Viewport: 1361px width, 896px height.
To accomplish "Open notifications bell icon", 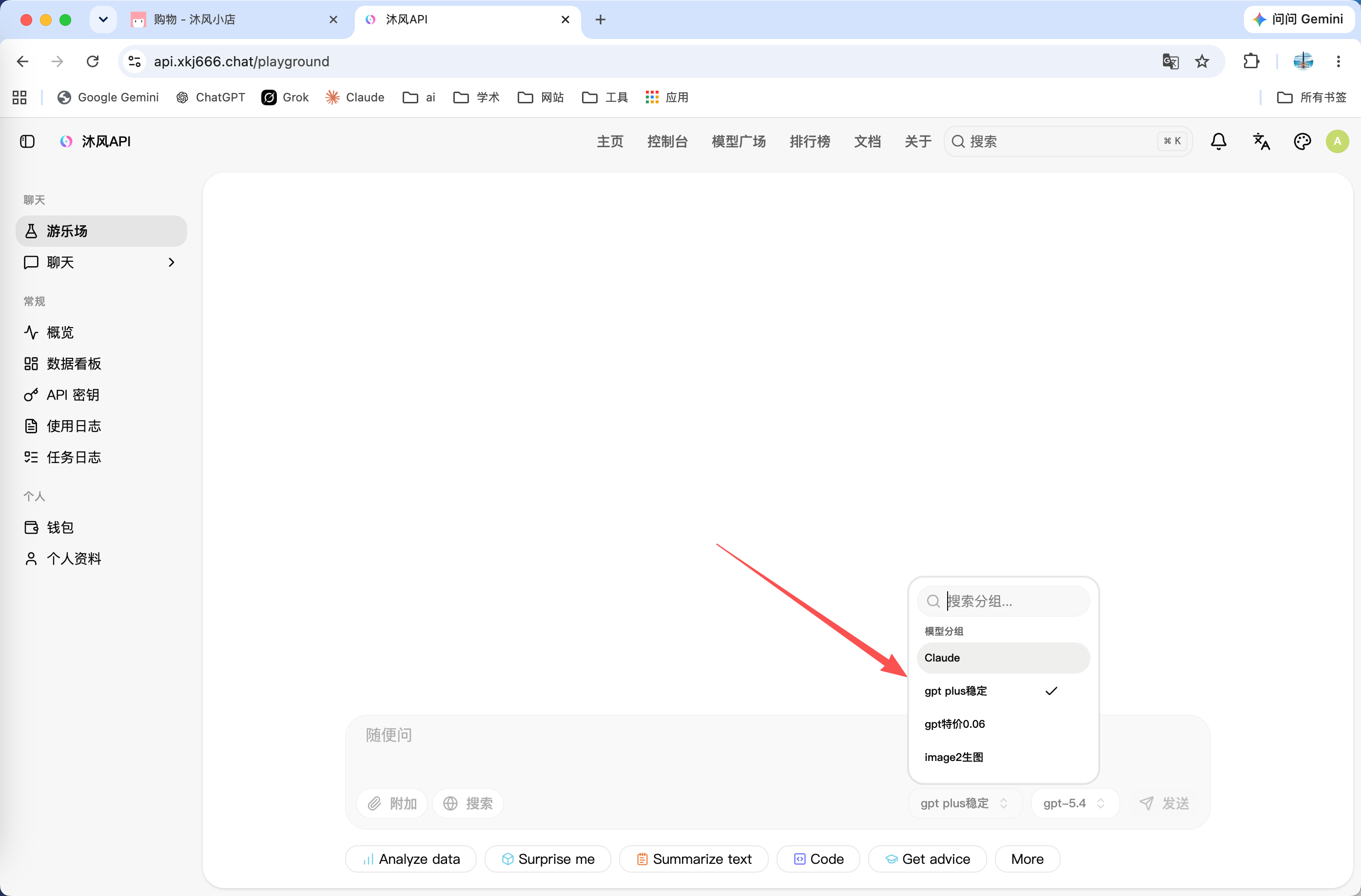I will [x=1219, y=141].
